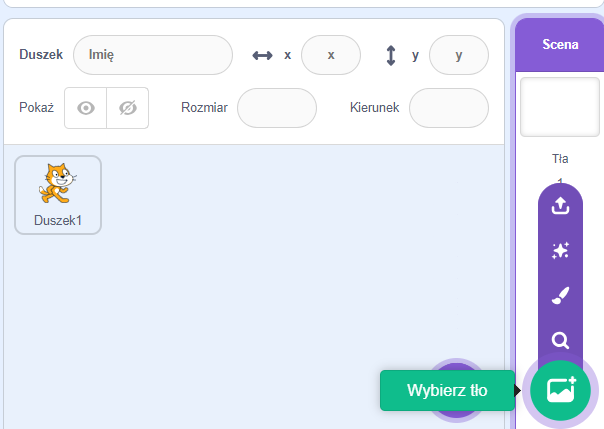
Task: Click the vertical arrows y-position icon
Action: 391,56
